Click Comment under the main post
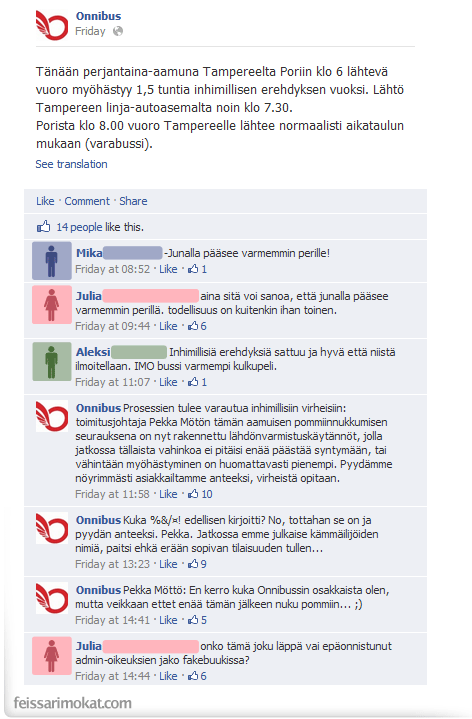Viewport: 472px width, 719px height. (87, 201)
